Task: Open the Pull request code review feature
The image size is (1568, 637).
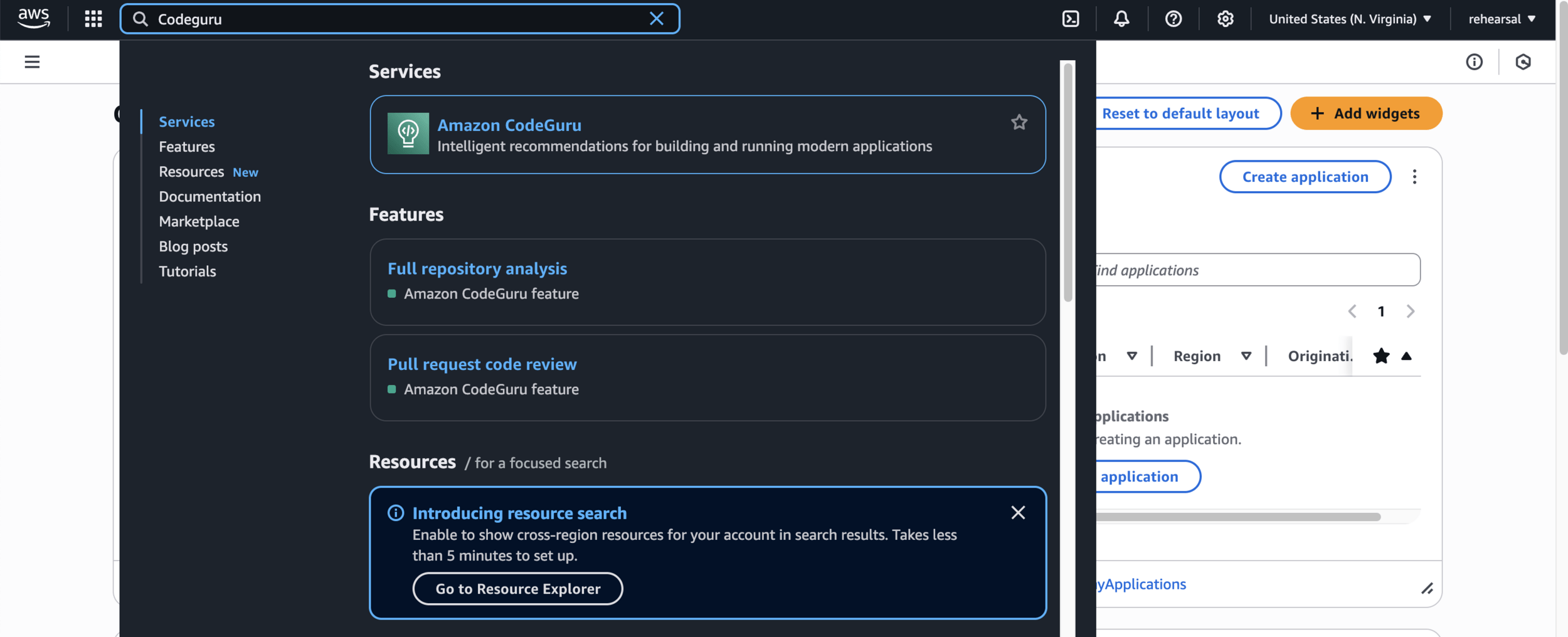Action: pos(482,364)
